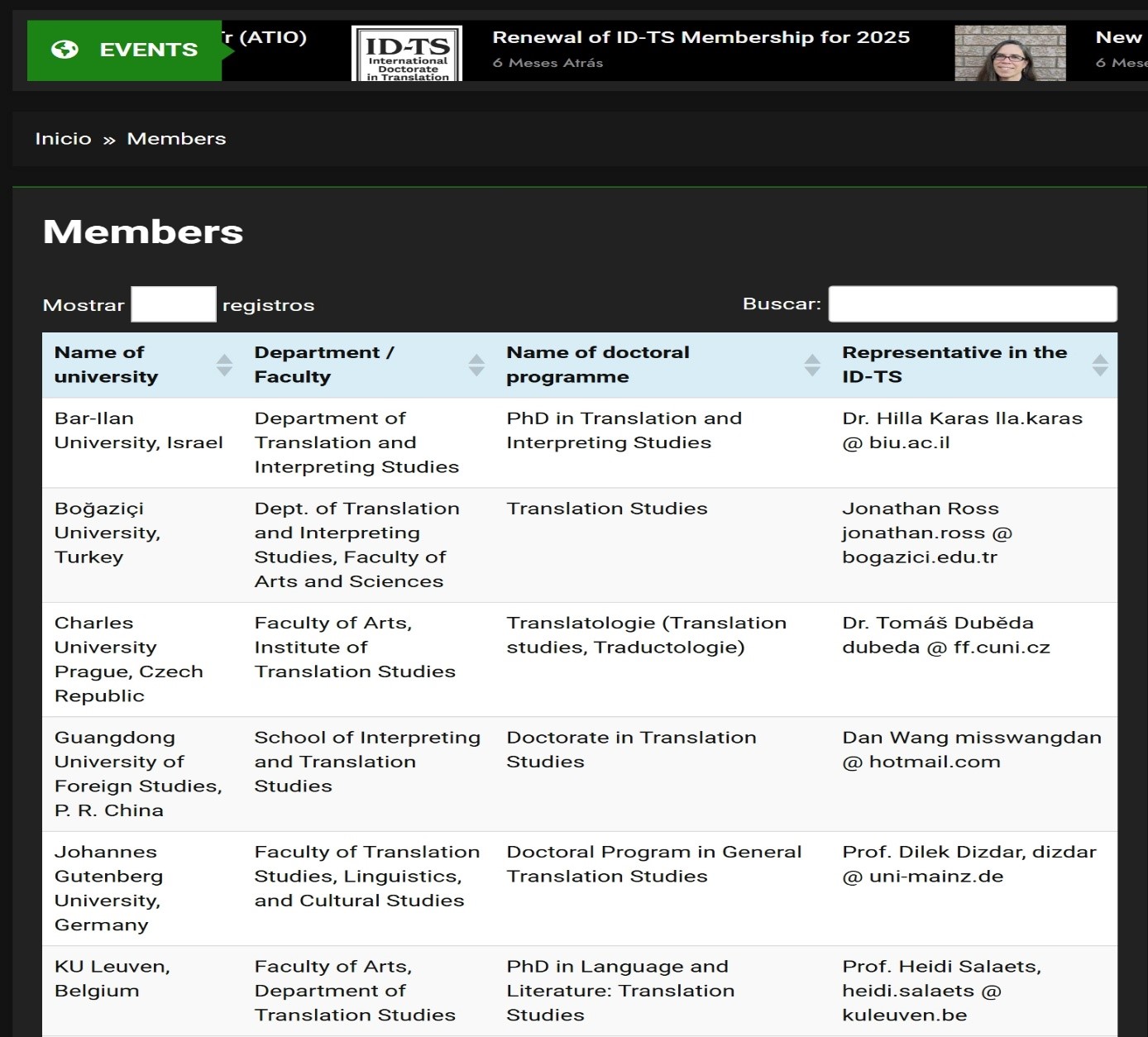Click the green EVENTS label
Image resolution: width=1148 pixels, height=1037 pixels.
(x=148, y=50)
